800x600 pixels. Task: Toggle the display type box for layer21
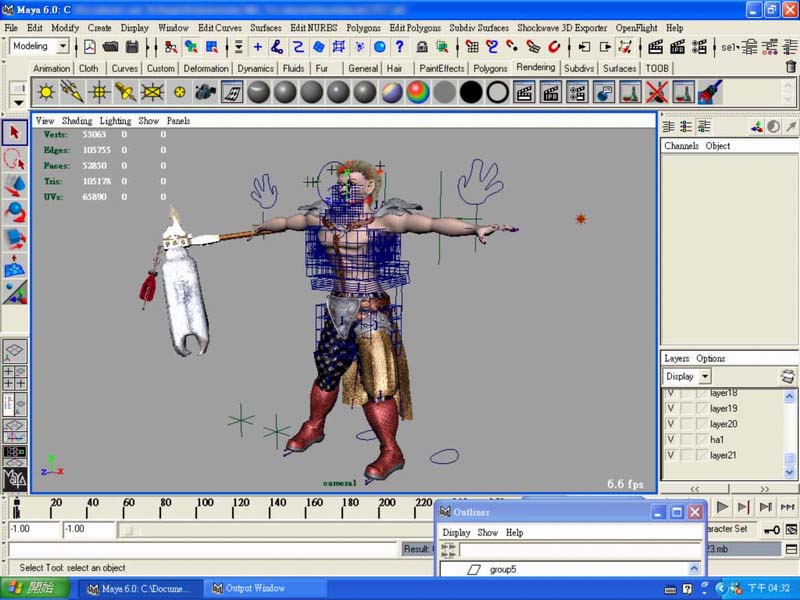tap(686, 455)
